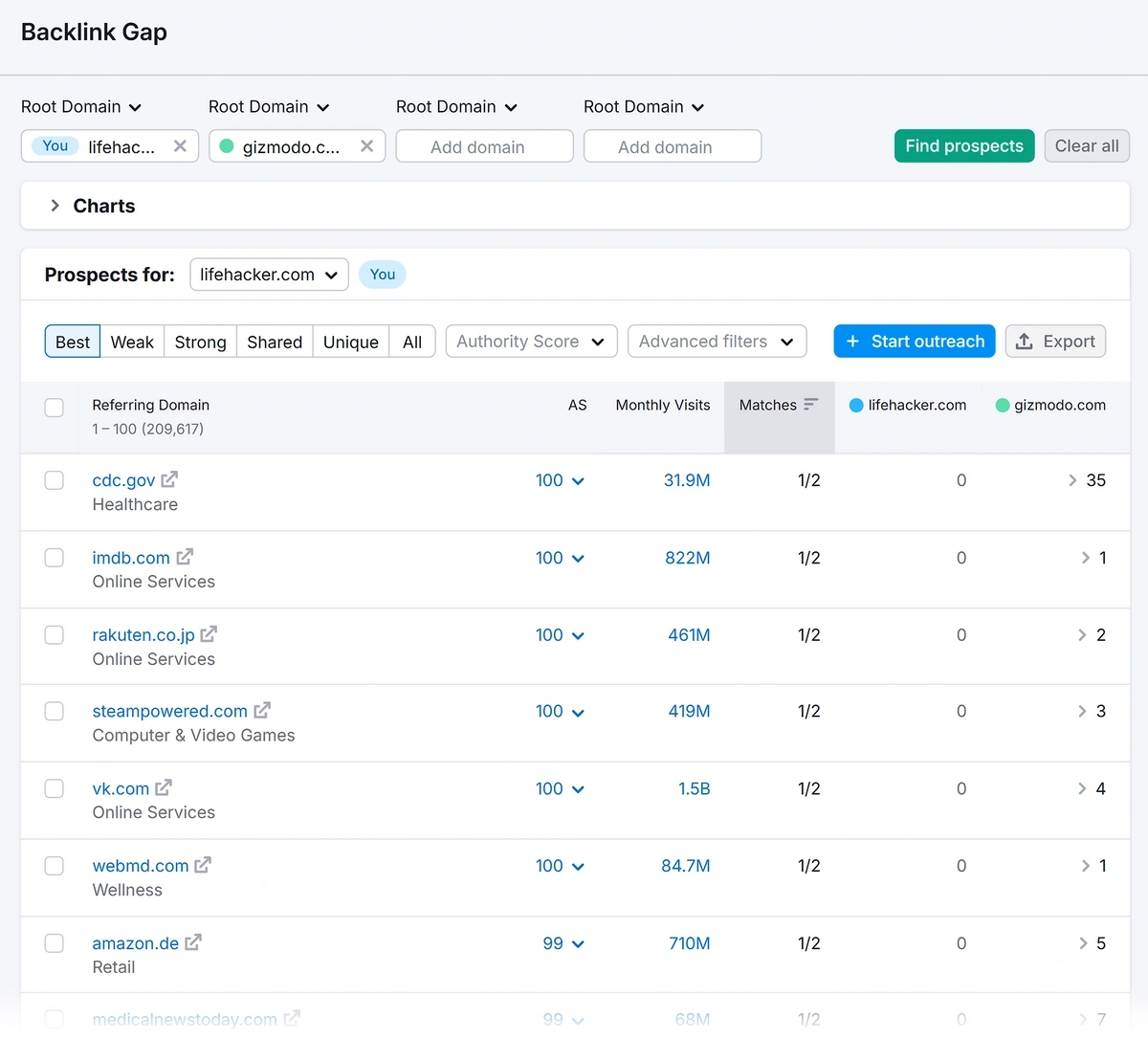
Task: Click Clear all button
Action: pyautogui.click(x=1087, y=145)
